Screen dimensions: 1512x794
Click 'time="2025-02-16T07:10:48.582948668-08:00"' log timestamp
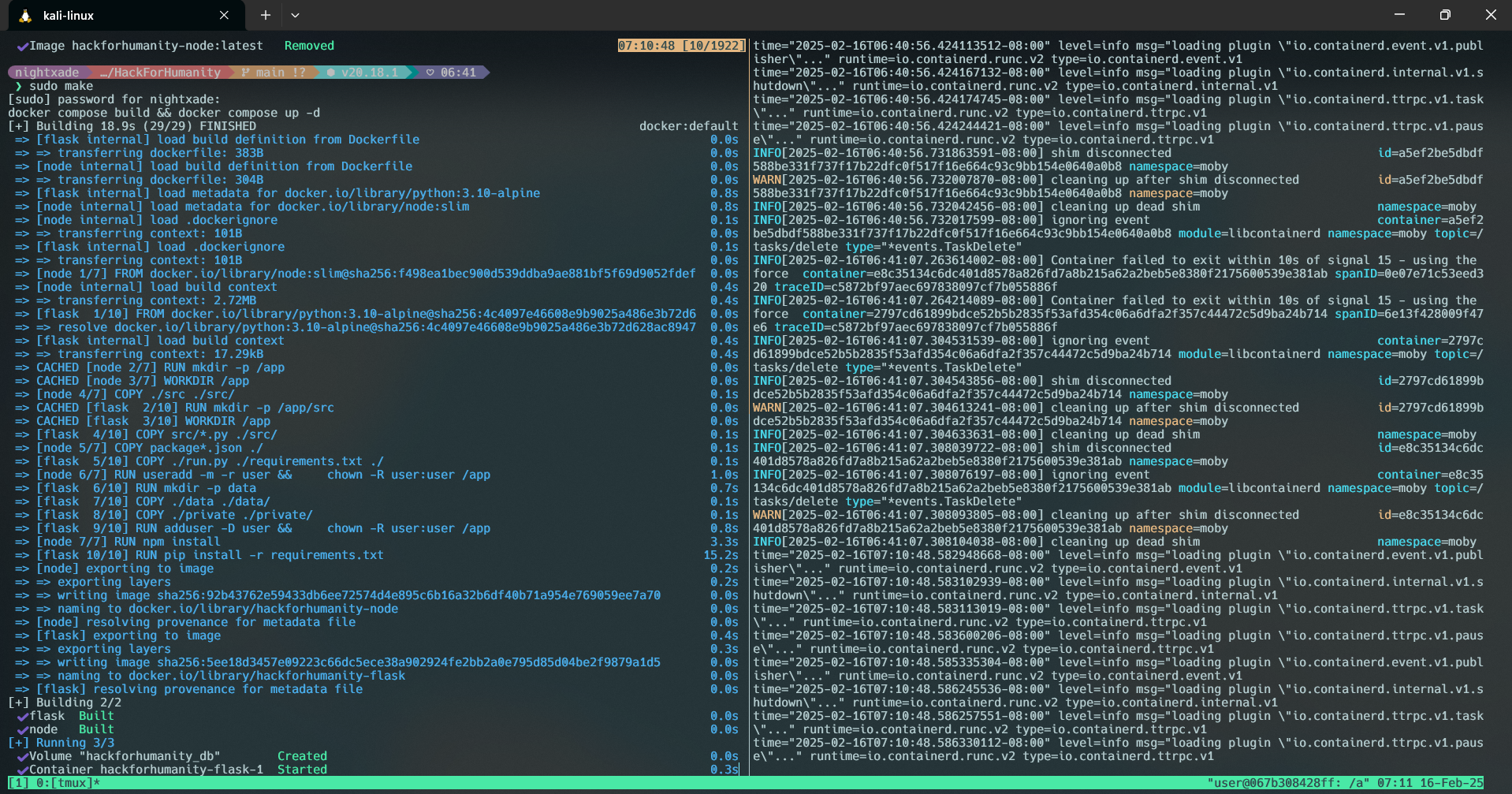(902, 555)
